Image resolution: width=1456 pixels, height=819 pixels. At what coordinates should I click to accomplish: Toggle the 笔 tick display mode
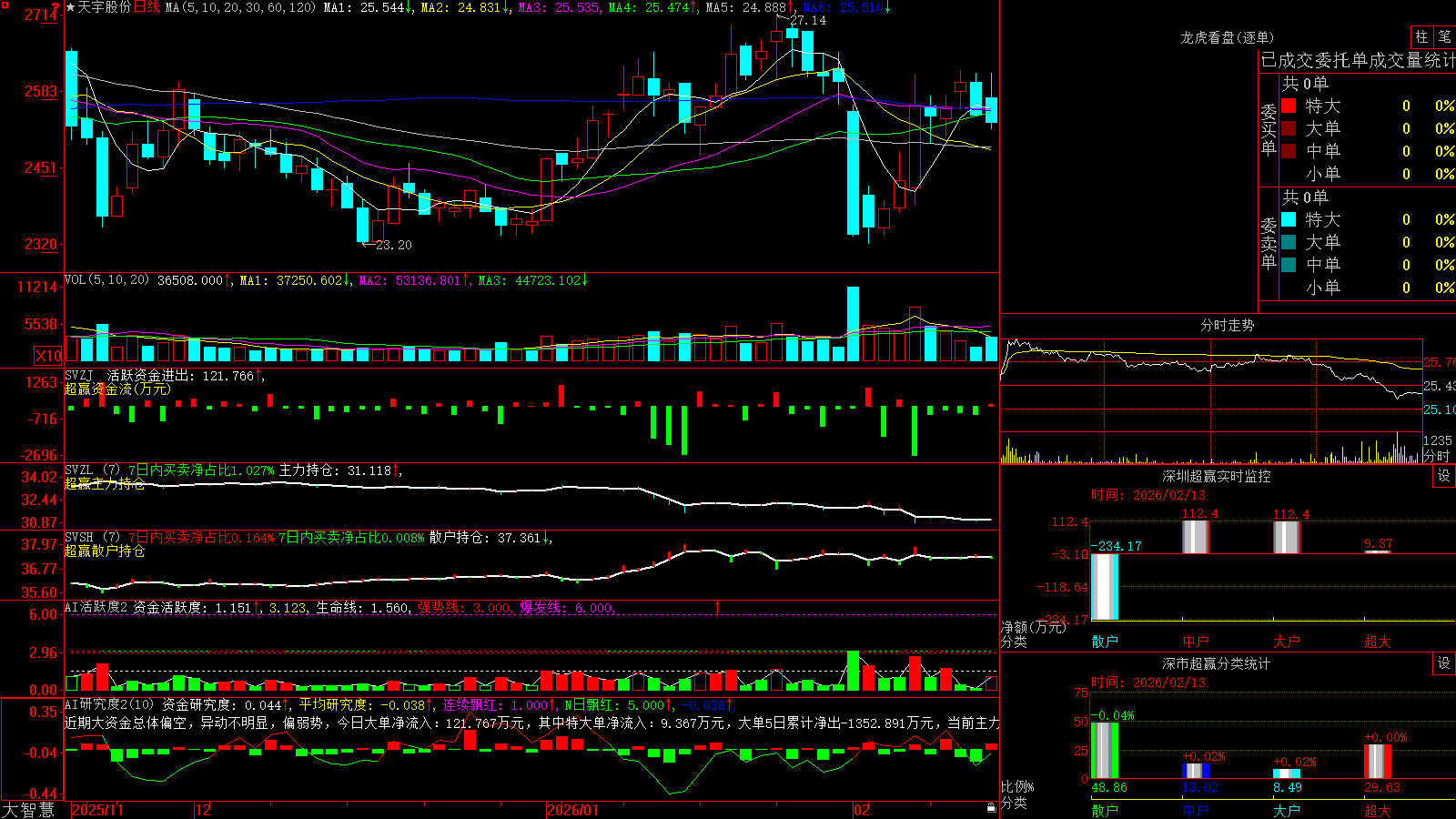1444,37
